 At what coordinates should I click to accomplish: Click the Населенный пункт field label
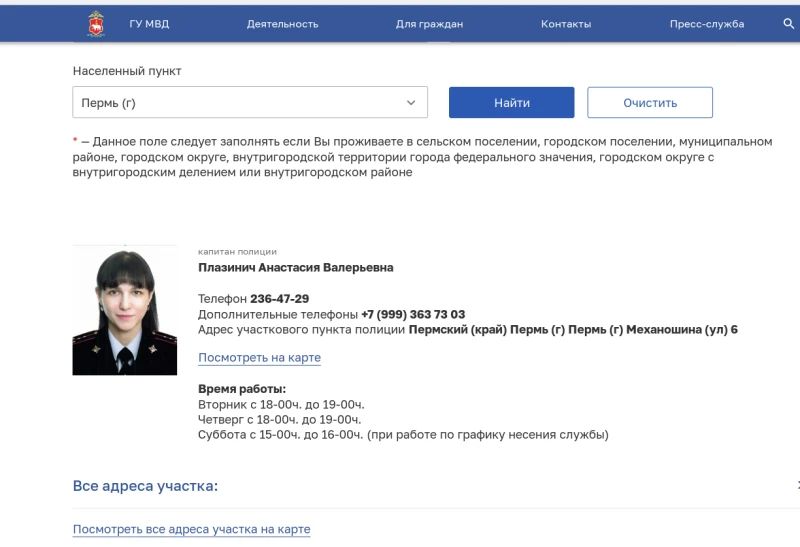(127, 71)
